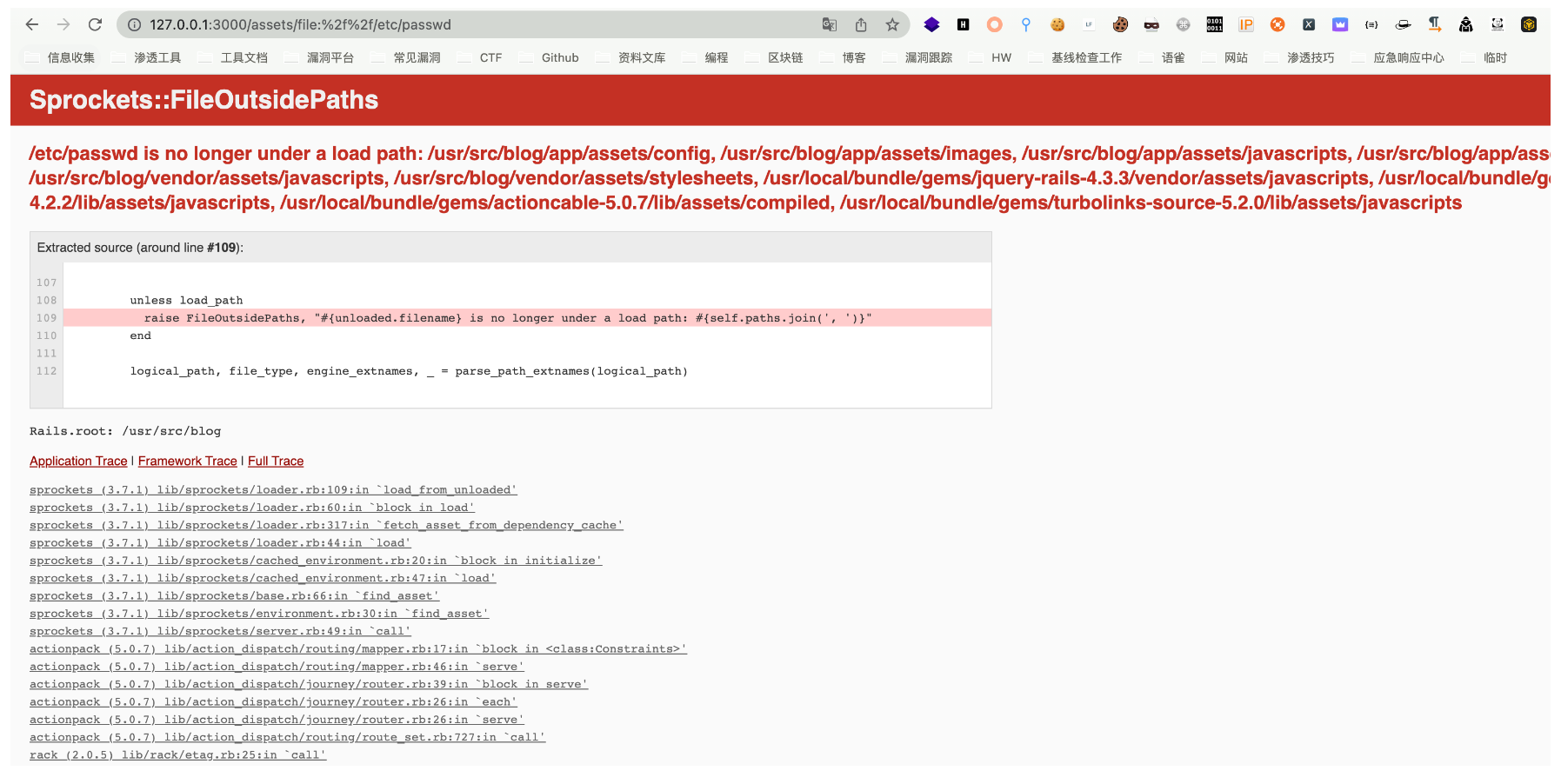Viewport: 1561px width, 784px height.
Task: Click the address bar URL field
Action: (x=470, y=25)
